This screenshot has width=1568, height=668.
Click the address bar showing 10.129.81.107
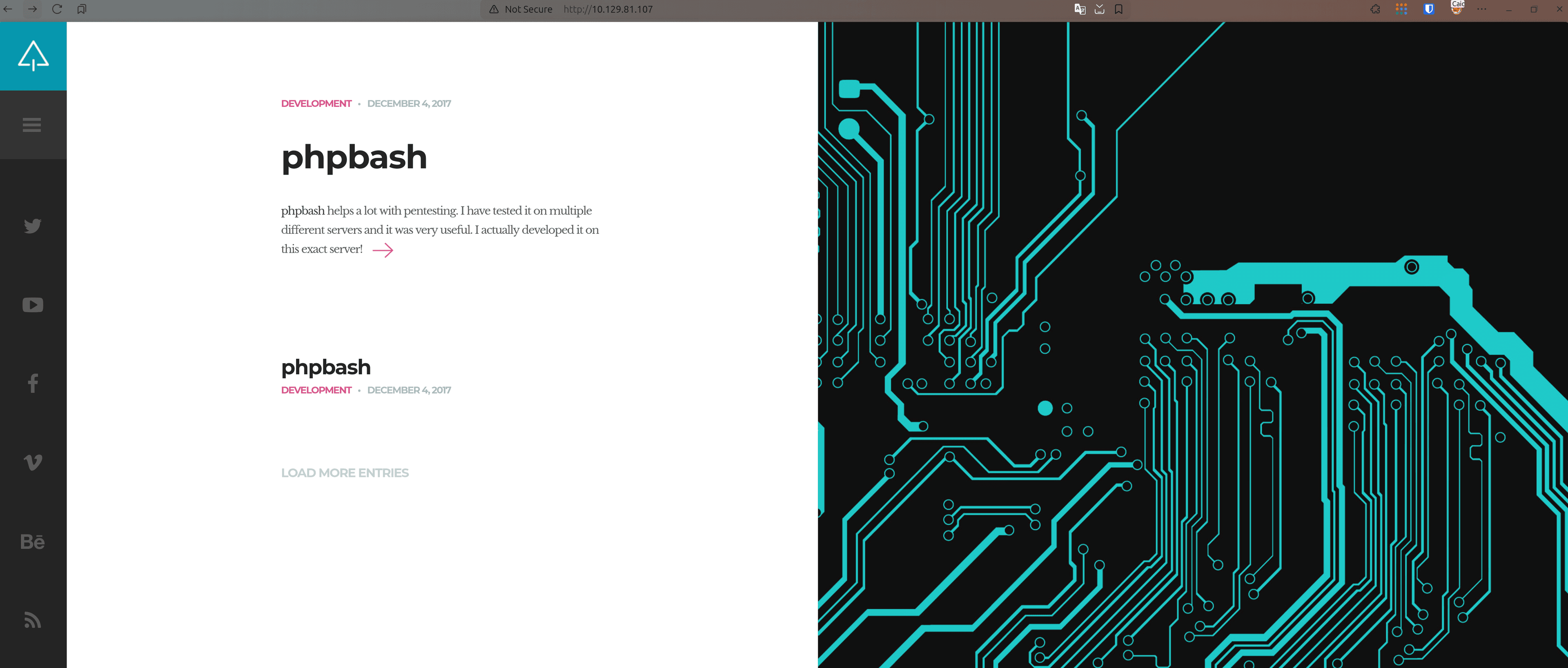(608, 9)
